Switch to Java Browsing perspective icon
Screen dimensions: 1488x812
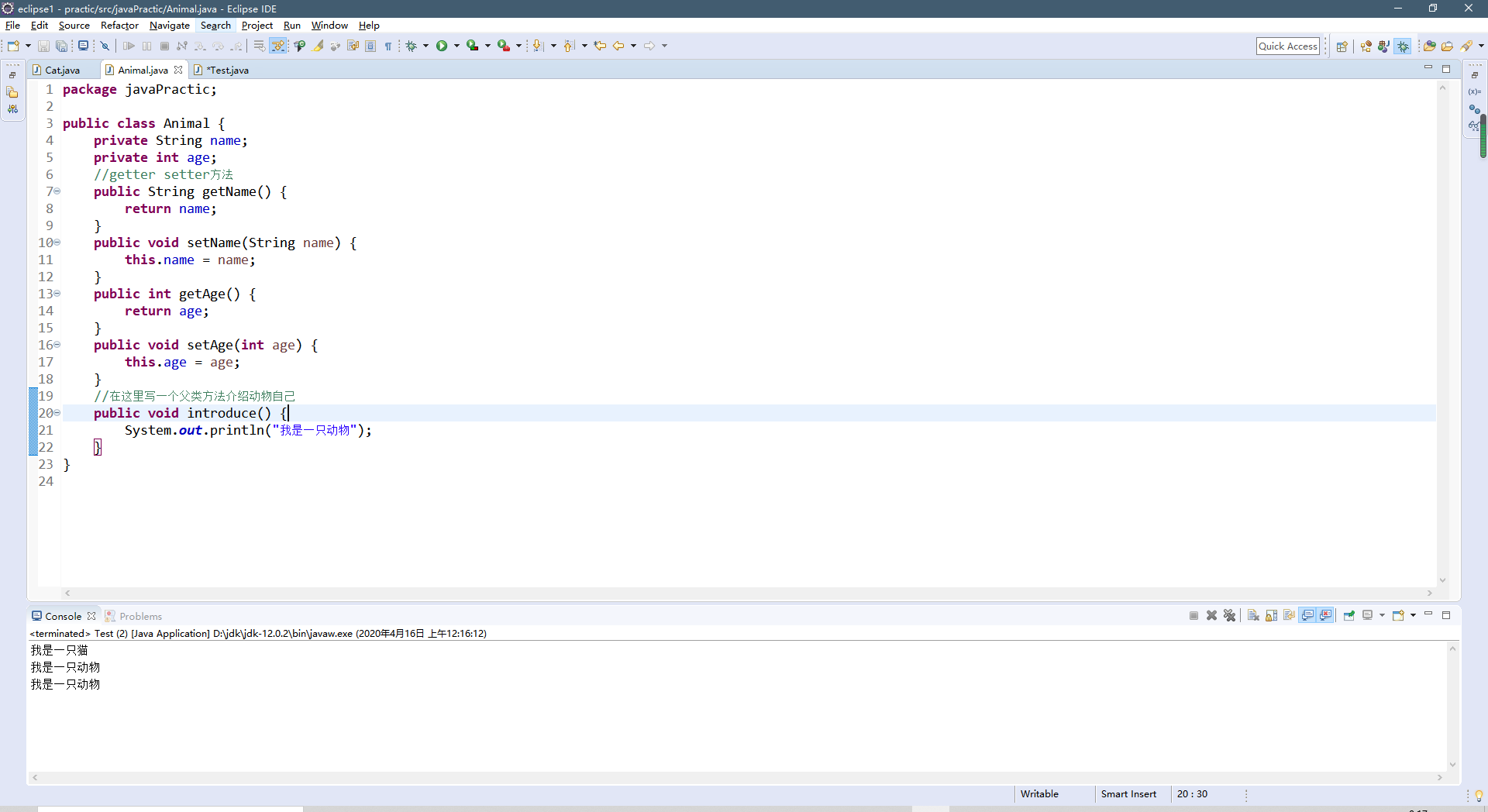click(1383, 46)
